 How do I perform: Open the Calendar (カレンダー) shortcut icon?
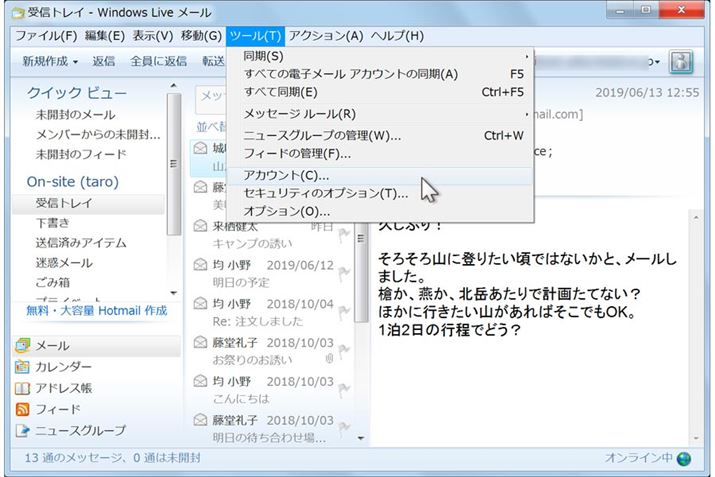[22, 367]
